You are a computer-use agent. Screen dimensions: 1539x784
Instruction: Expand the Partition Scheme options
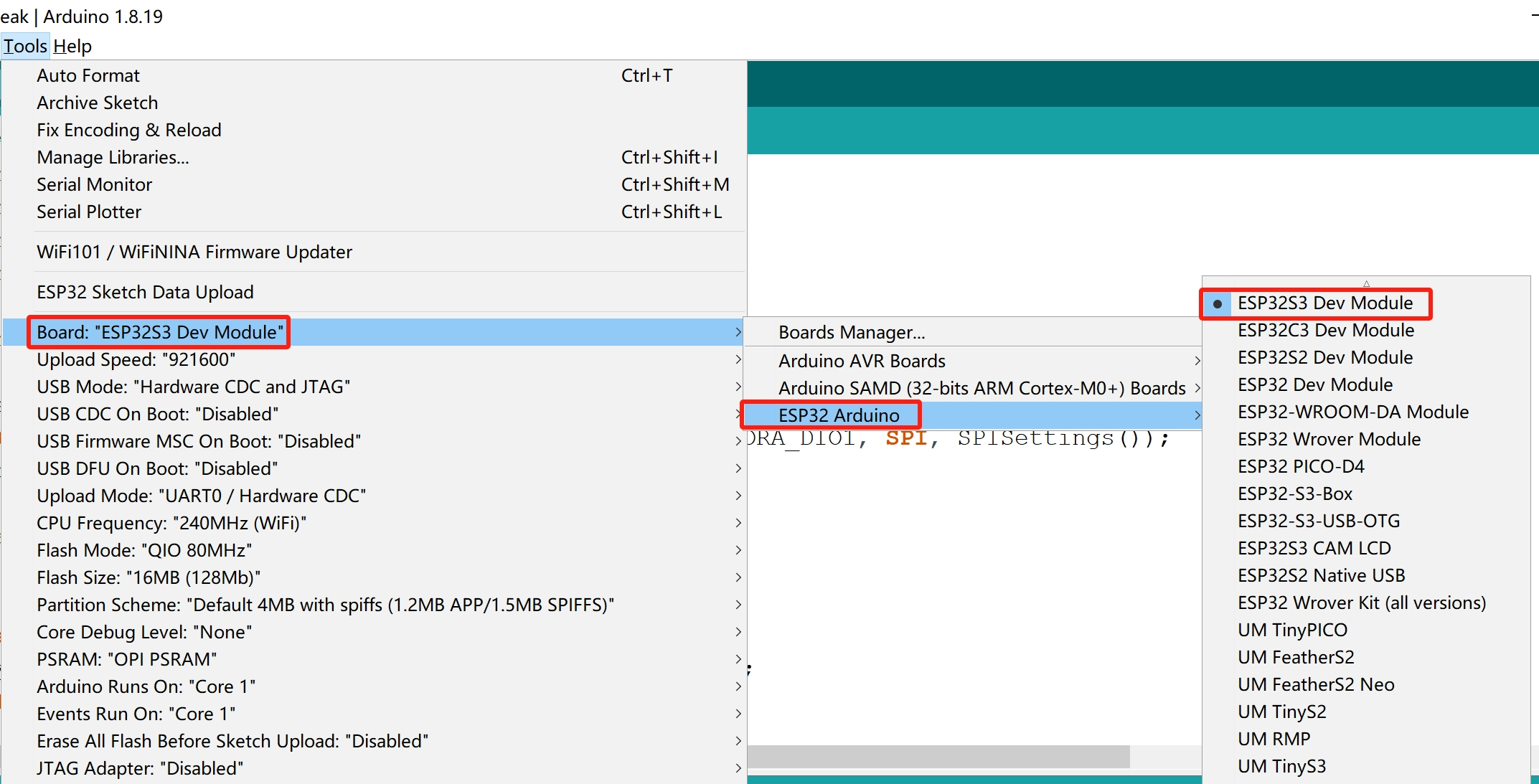pyautogui.click(x=373, y=605)
